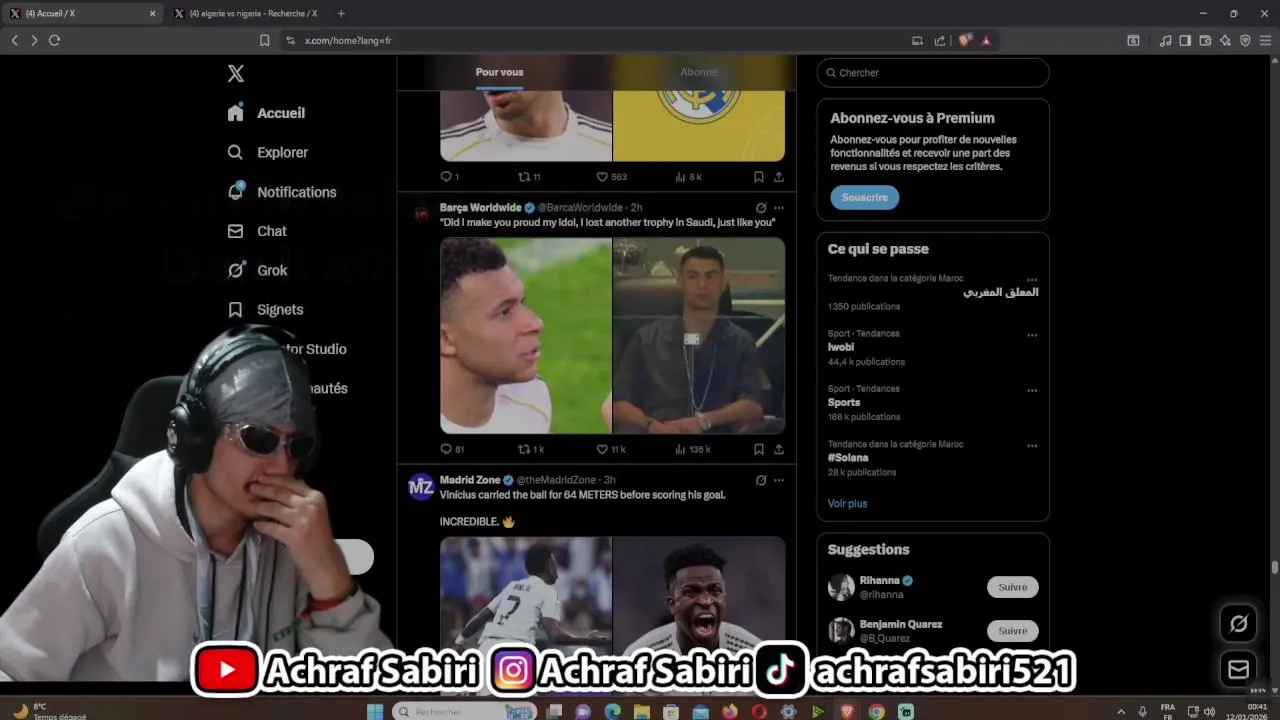Open Chat in the X sidebar
This screenshot has height=720, width=1280.
(x=256, y=231)
